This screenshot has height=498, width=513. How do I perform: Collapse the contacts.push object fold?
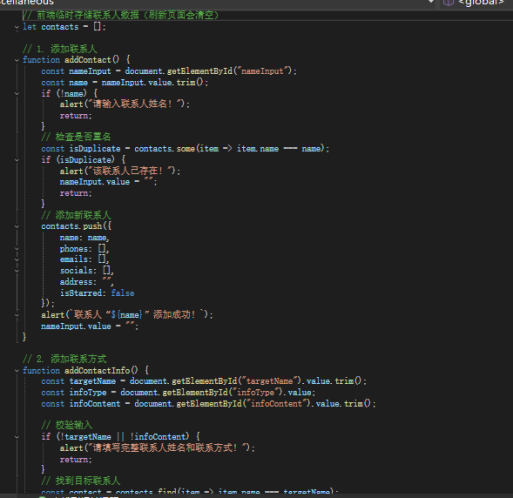coord(17,226)
